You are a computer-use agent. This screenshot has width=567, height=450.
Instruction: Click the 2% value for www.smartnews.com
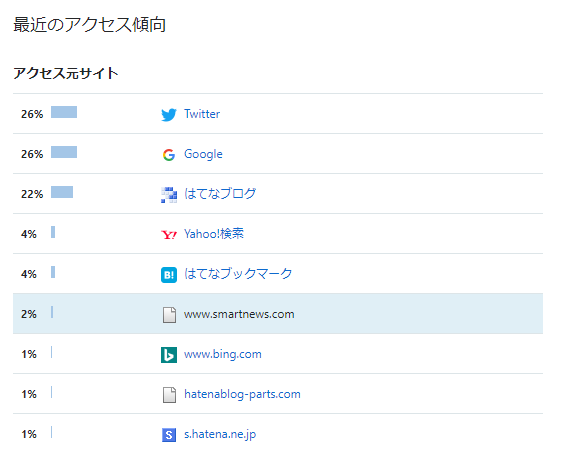point(29,314)
